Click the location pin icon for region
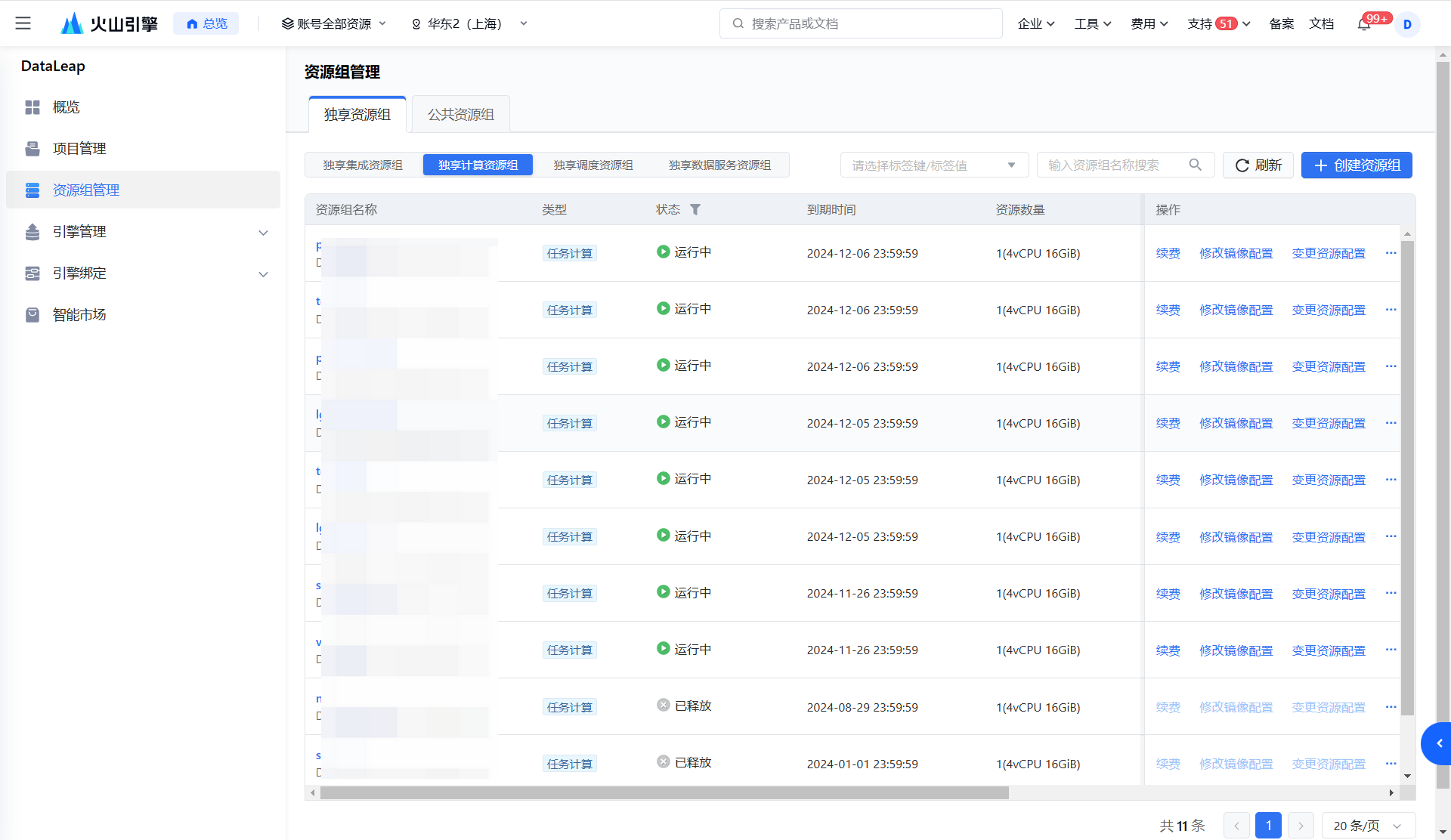1451x840 pixels. tap(416, 24)
